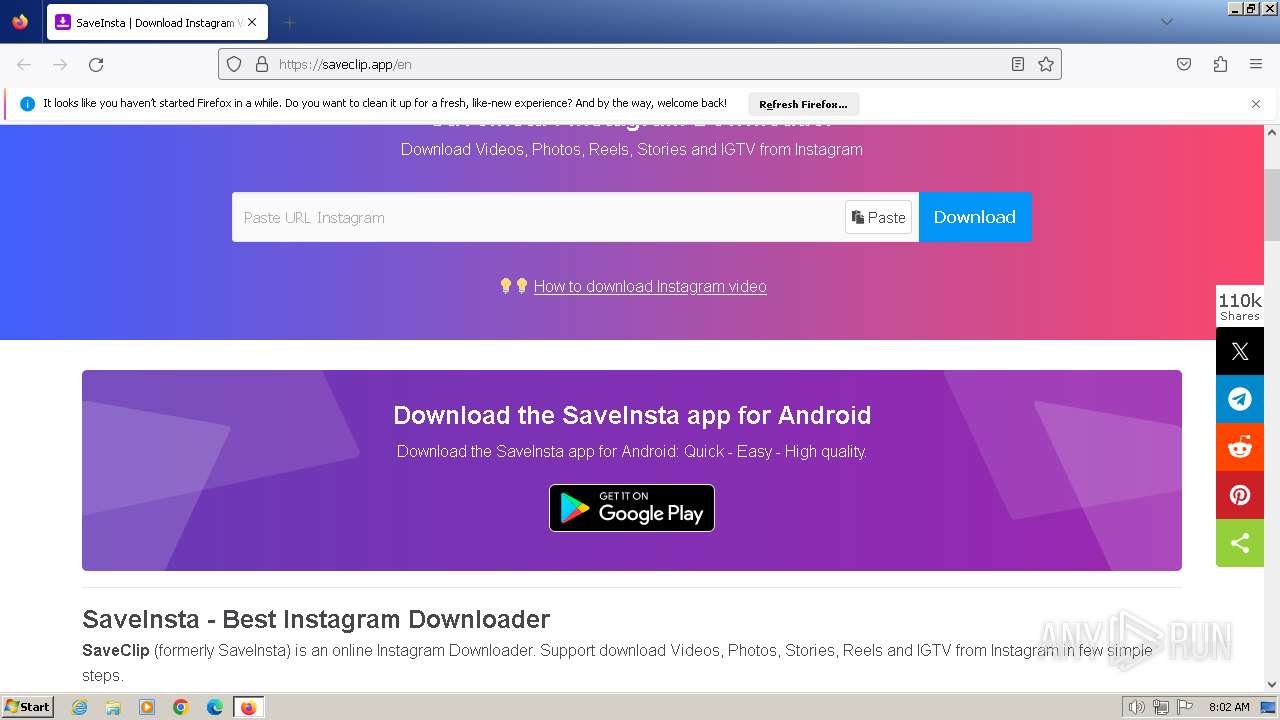Dismiss the Firefox refresh notification bar
The height and width of the screenshot is (720, 1280).
point(1256,104)
